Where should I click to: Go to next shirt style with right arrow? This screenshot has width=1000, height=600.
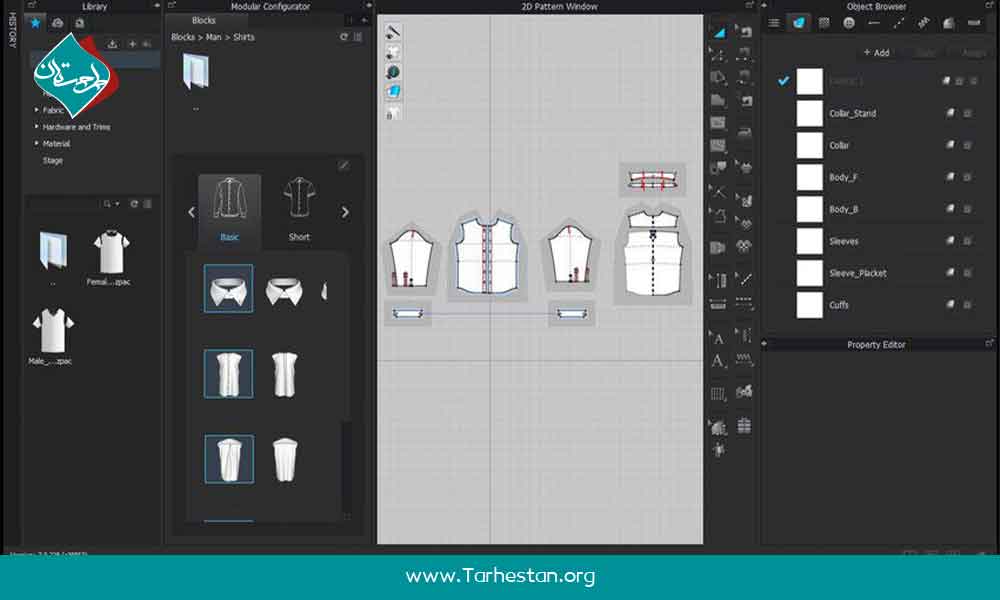point(345,212)
